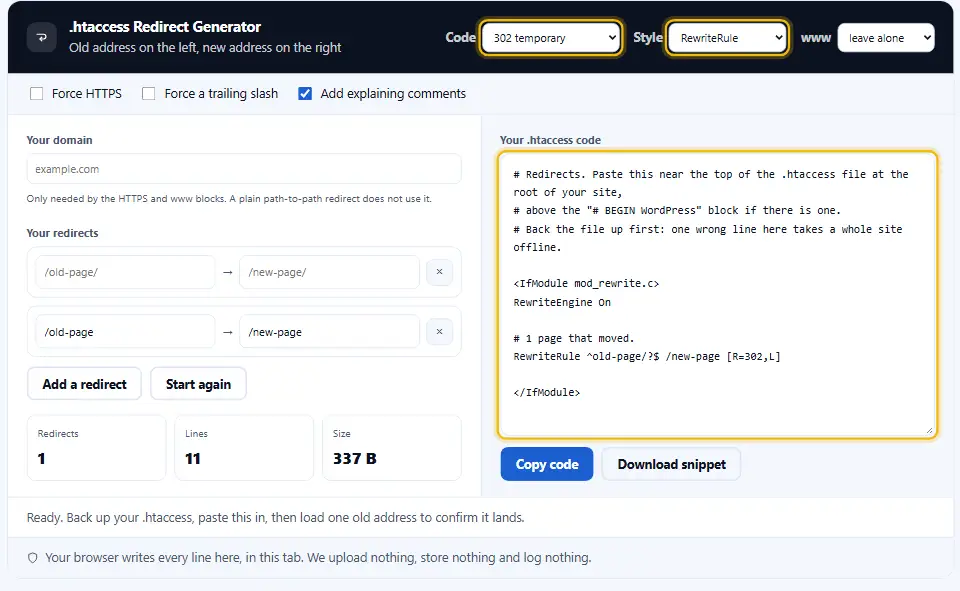Click the textarea resize handle corner

(x=929, y=431)
